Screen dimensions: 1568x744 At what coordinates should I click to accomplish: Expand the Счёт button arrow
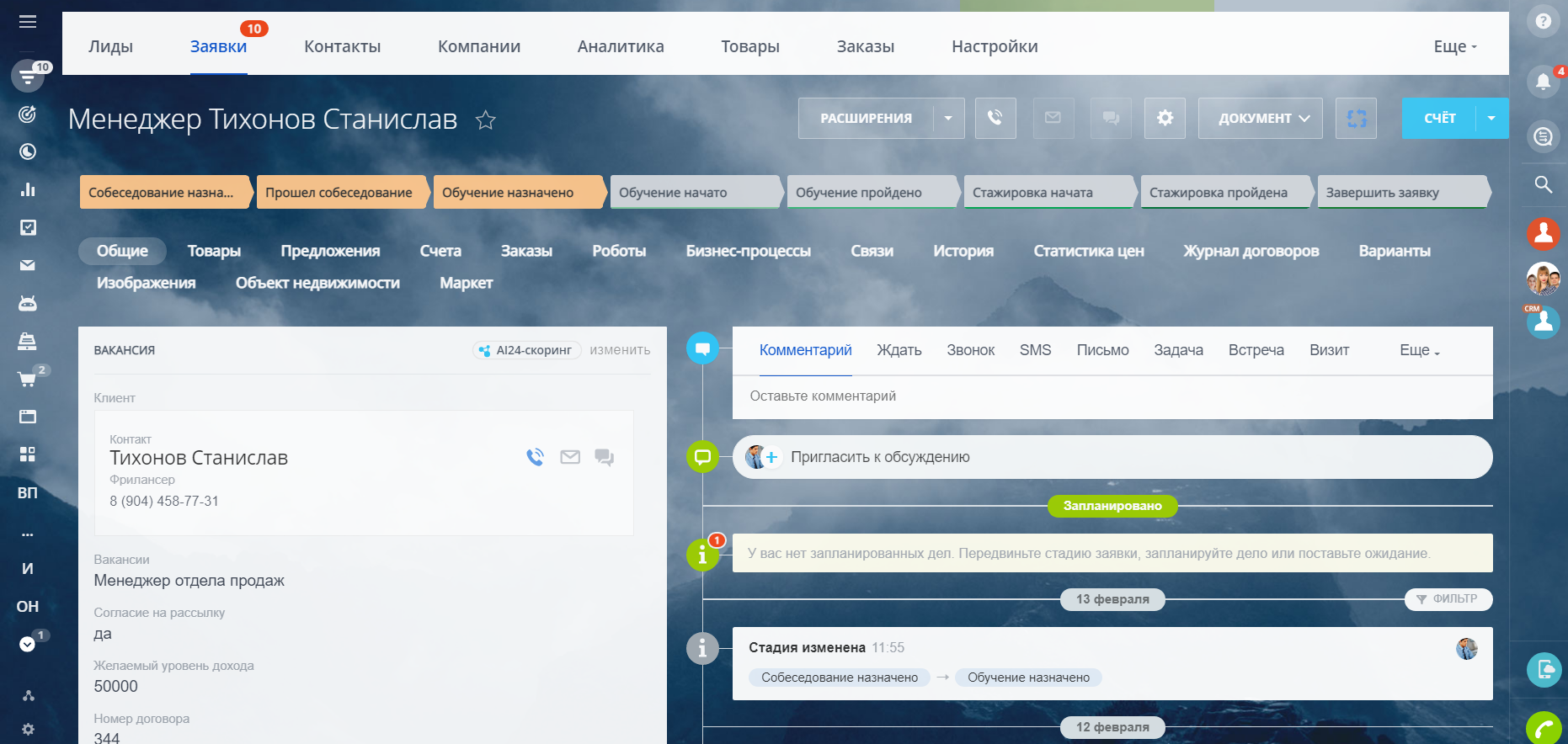click(1491, 119)
